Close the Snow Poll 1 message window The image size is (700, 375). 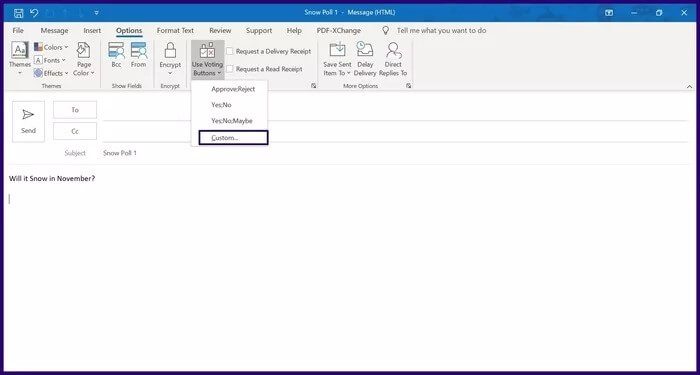[x=684, y=13]
